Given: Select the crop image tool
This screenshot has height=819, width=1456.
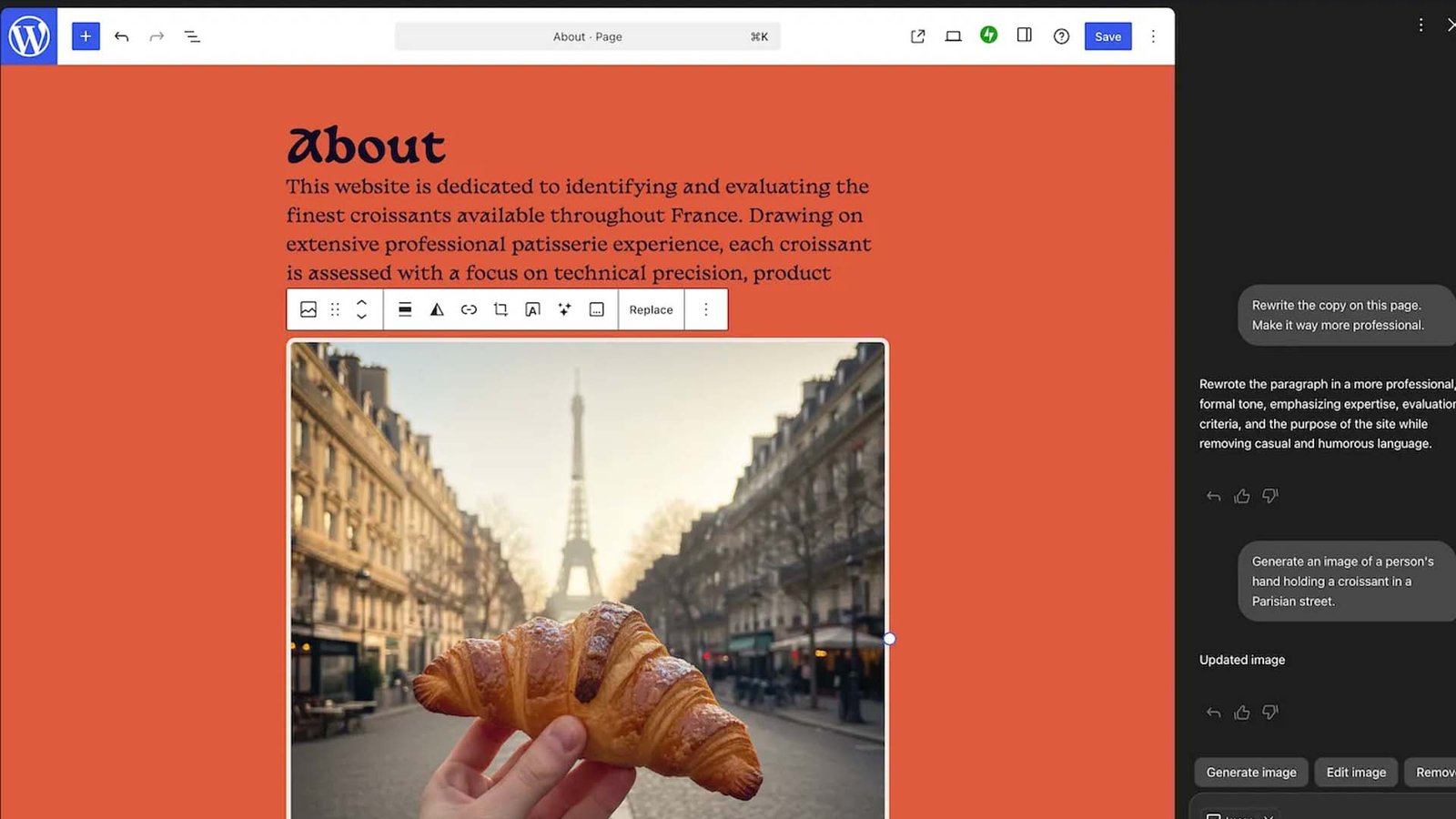Looking at the screenshot, I should (500, 309).
